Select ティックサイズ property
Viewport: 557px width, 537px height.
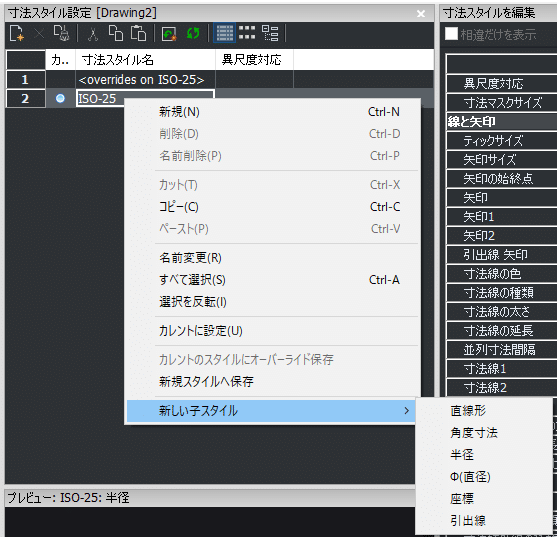click(x=502, y=141)
